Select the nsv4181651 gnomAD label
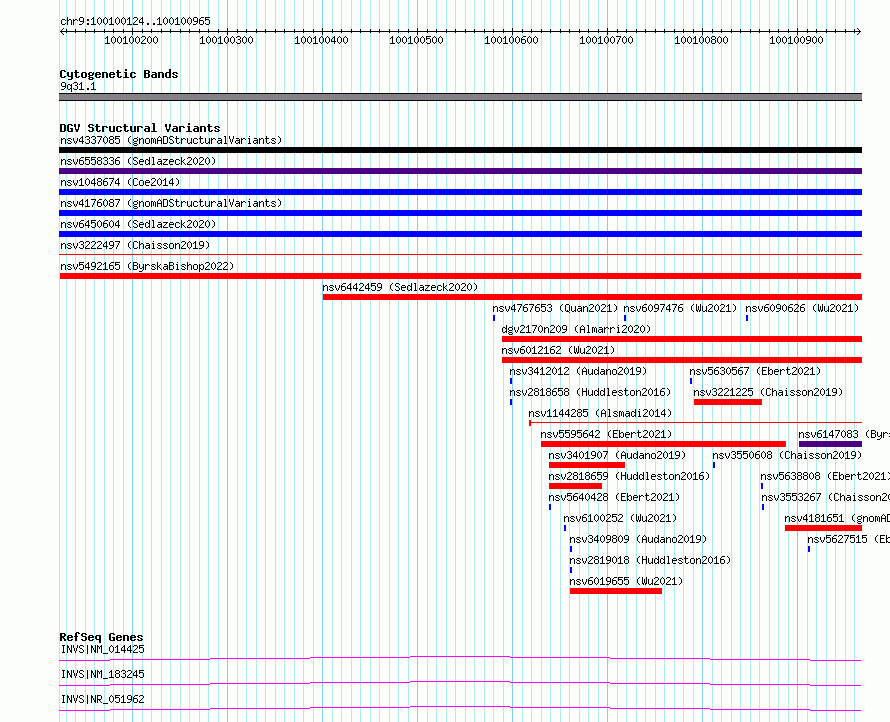Screen dimensions: 890x722 tap(837, 518)
